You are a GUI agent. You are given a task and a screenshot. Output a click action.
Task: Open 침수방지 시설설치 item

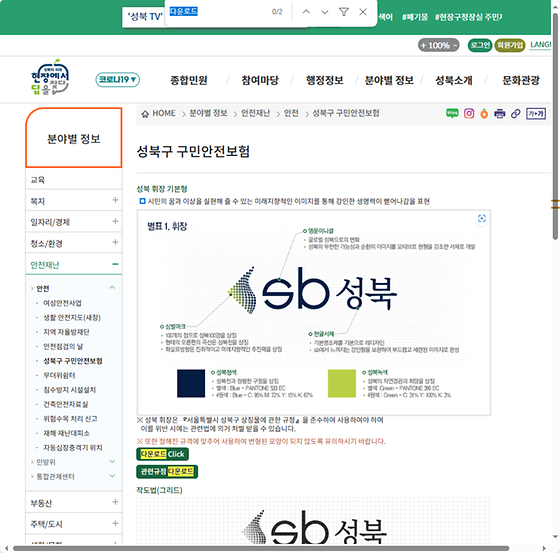pos(69,390)
